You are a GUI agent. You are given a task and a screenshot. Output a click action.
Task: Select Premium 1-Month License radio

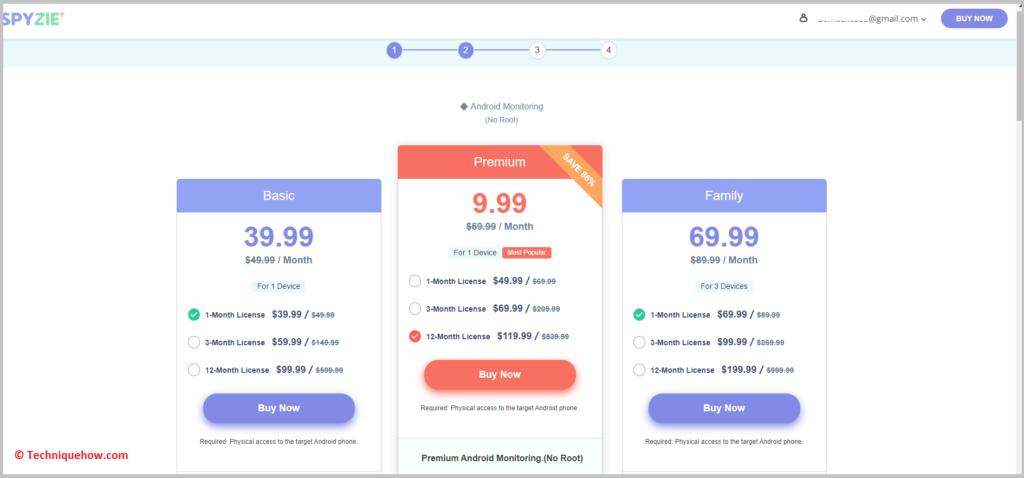coord(415,281)
